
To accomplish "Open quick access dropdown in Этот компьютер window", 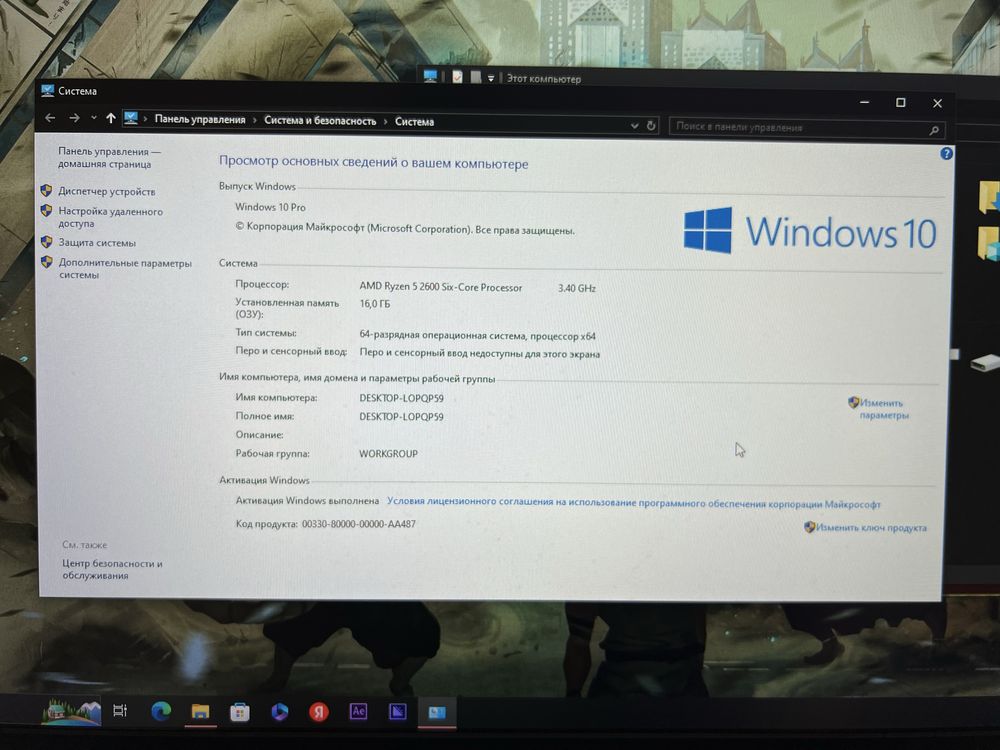I will [490, 78].
